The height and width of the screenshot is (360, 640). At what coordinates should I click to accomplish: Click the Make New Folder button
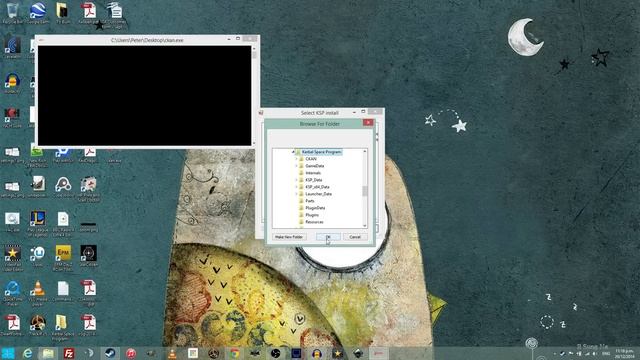coord(289,237)
